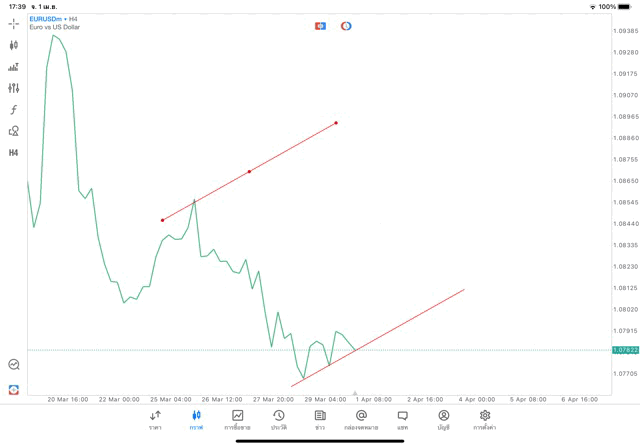Screen dimensions: 640x447
Task: Open the drawing objects shapes icon
Action: [x=14, y=131]
